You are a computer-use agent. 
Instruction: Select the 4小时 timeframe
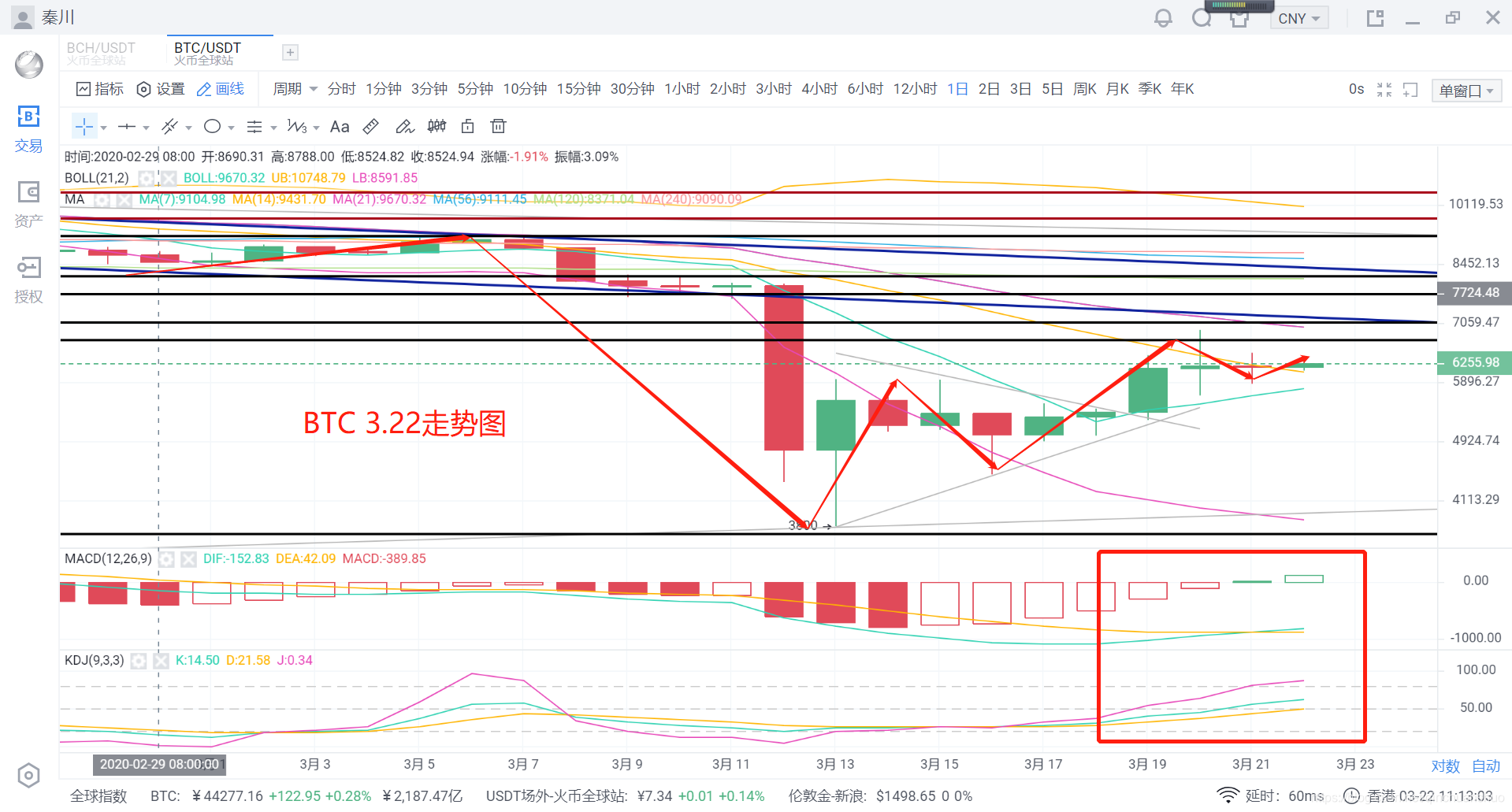click(x=819, y=89)
